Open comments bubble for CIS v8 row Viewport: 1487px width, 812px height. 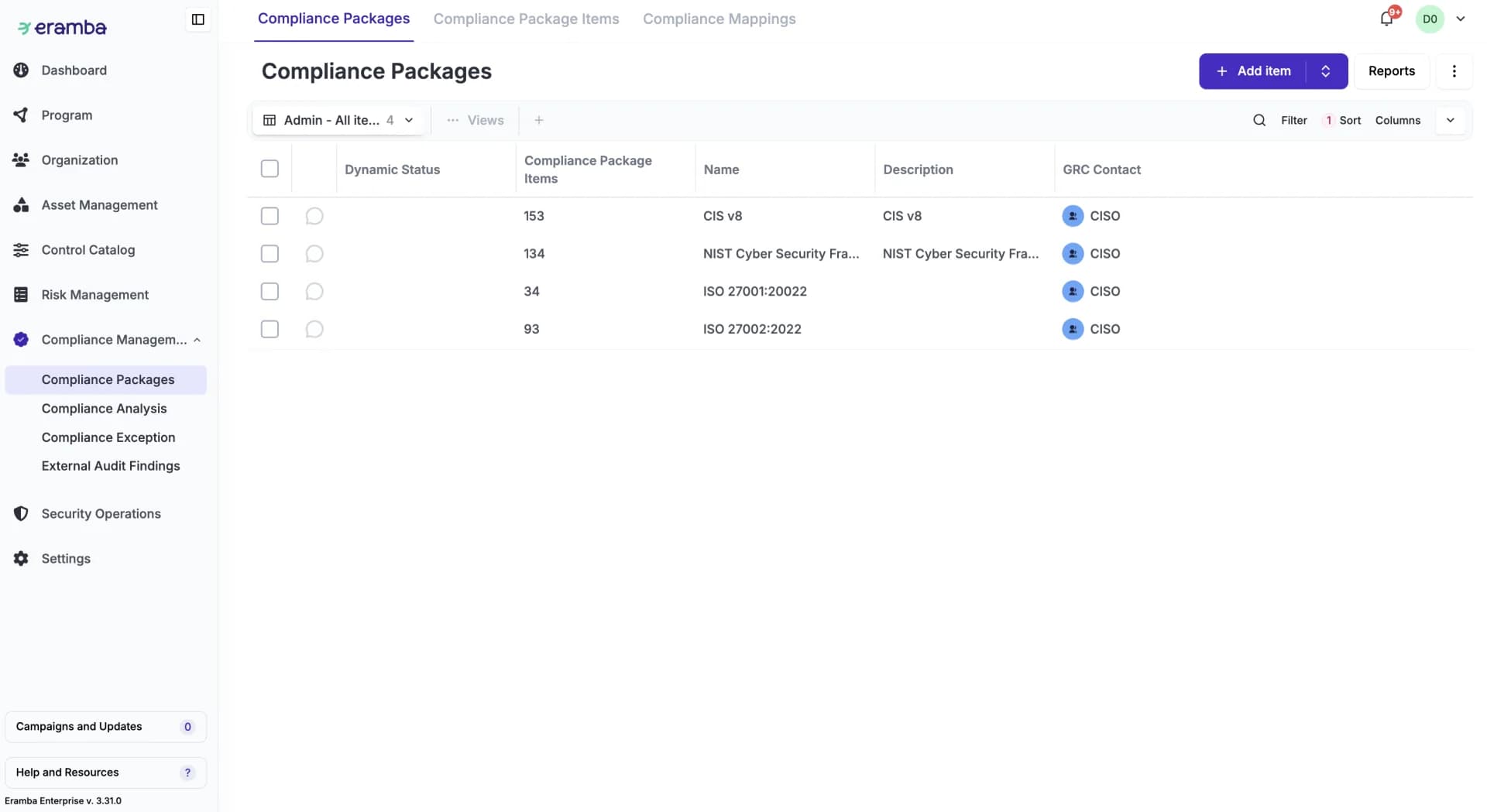(314, 216)
